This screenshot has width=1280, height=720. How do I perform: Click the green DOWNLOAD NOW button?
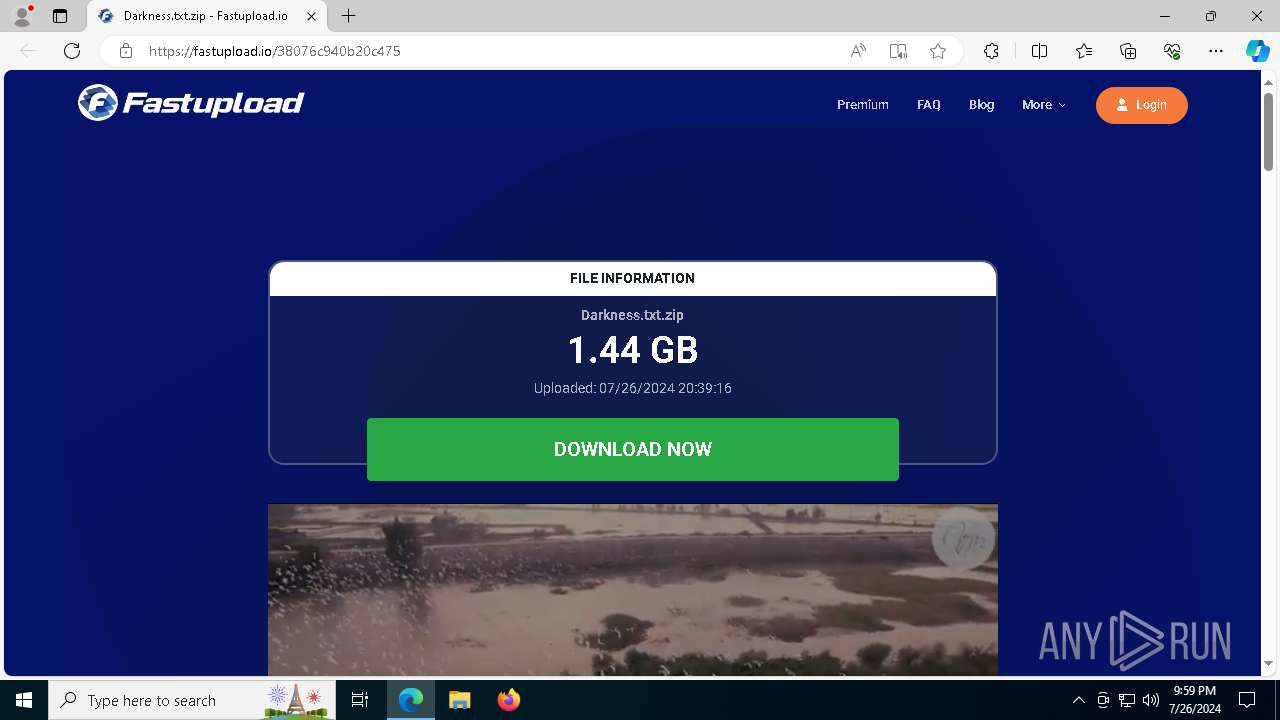click(x=633, y=449)
